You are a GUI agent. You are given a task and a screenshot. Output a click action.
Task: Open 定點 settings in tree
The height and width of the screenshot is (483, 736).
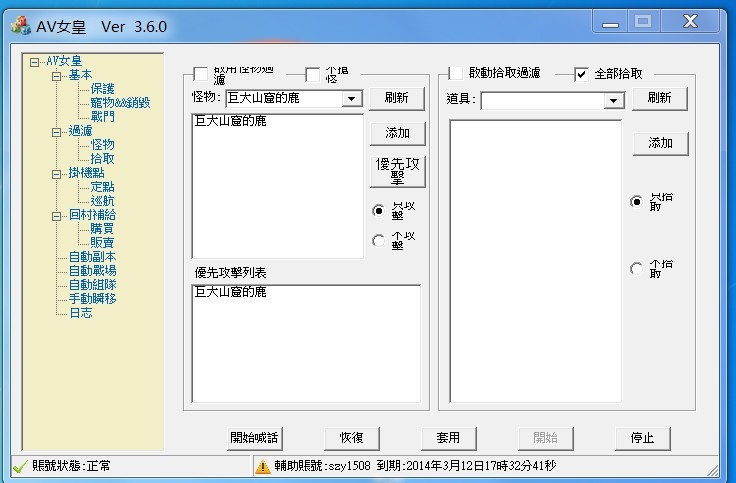[x=102, y=187]
